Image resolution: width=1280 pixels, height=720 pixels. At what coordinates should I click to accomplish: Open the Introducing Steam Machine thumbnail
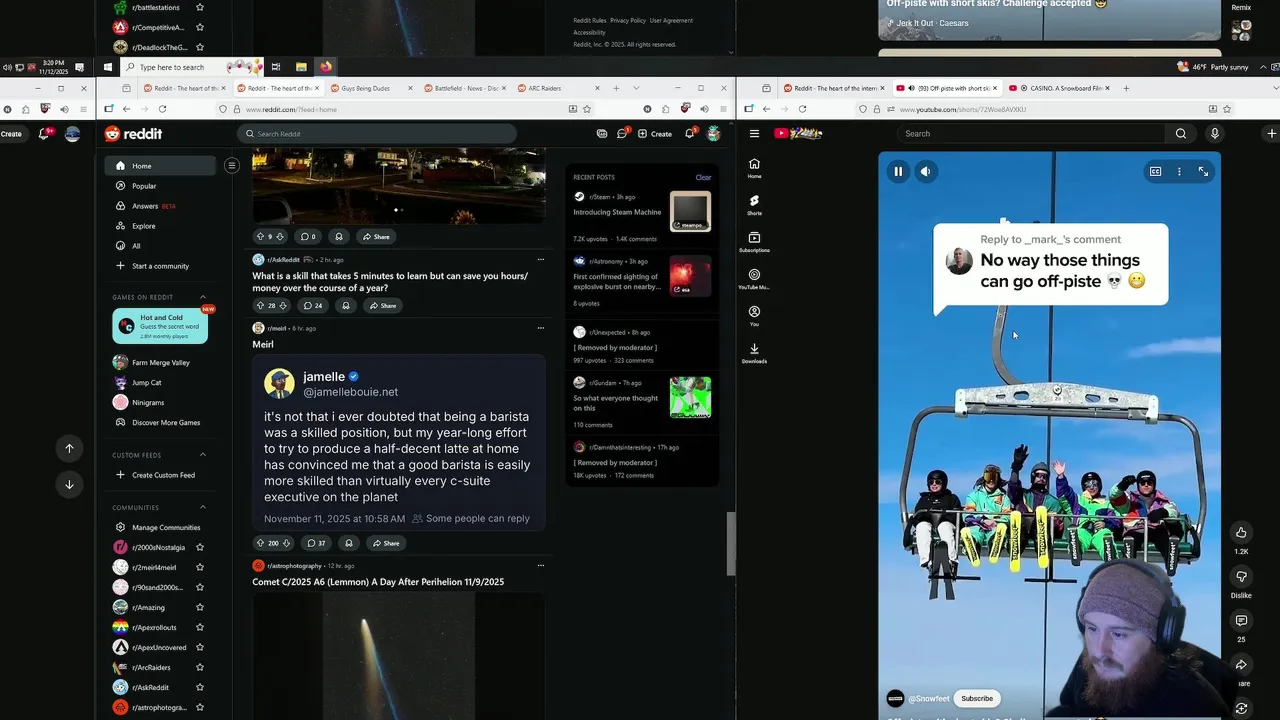(690, 211)
